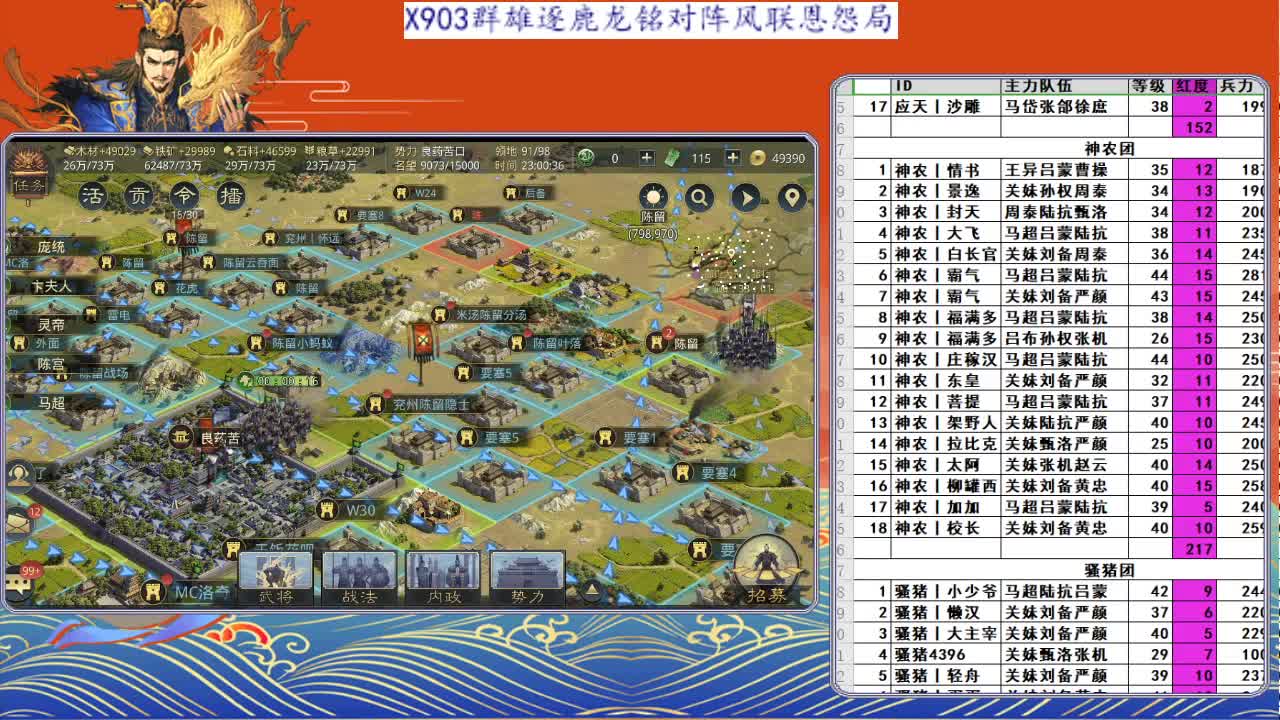
Task: Click the 陈留小蚂蚁 marker
Action: (x=292, y=343)
